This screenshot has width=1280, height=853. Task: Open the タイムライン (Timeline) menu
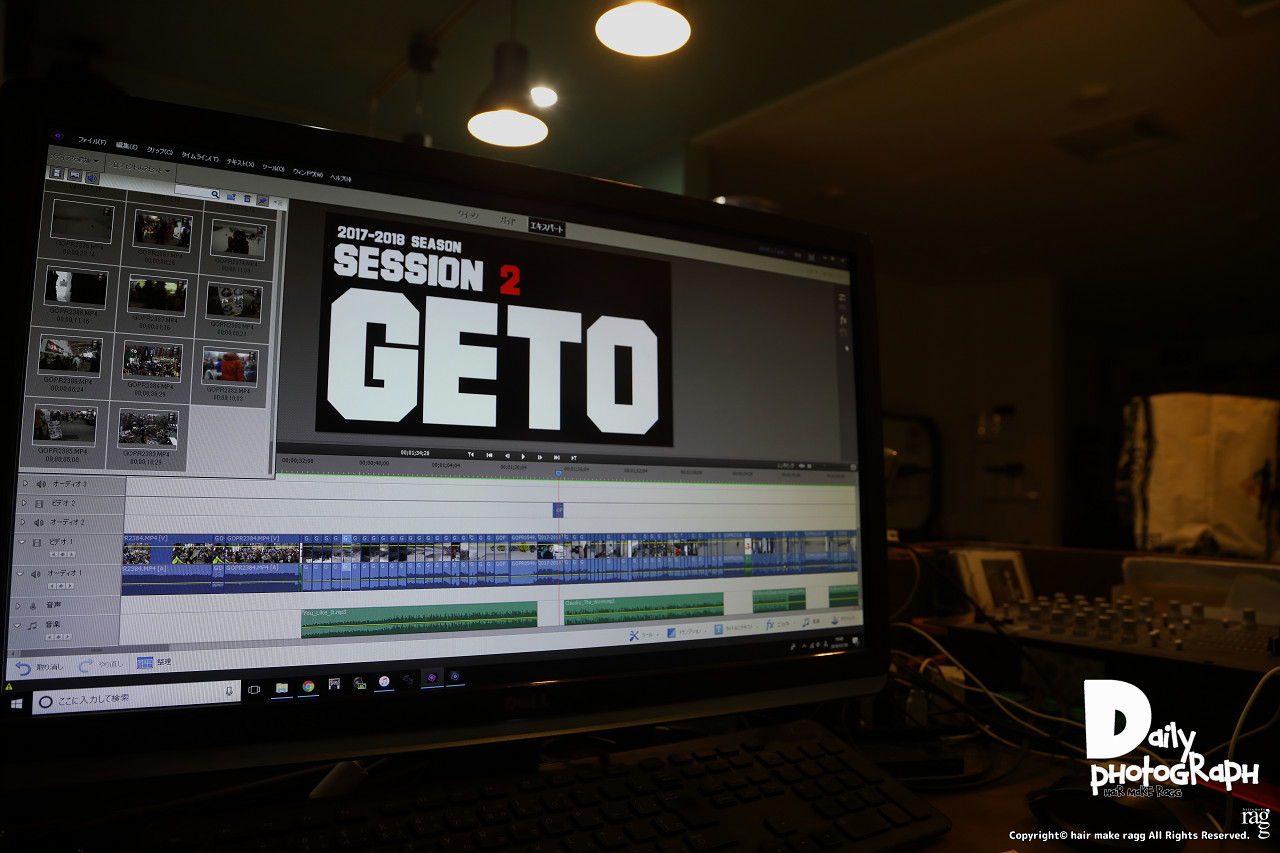(x=199, y=158)
